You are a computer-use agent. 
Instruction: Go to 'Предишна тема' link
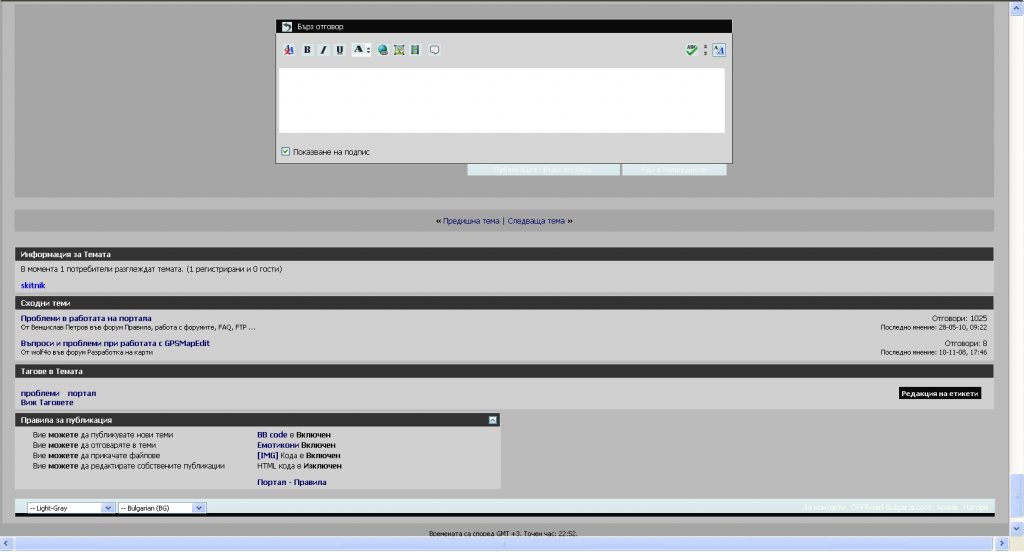(470, 221)
